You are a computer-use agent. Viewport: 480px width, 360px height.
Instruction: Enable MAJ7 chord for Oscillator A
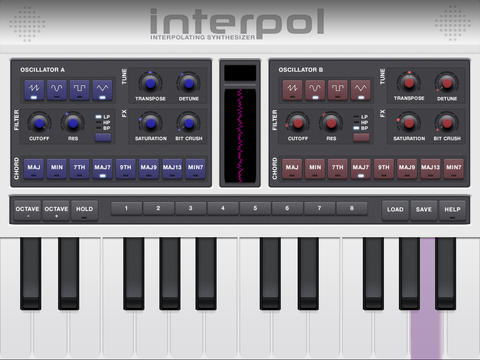[x=102, y=169]
